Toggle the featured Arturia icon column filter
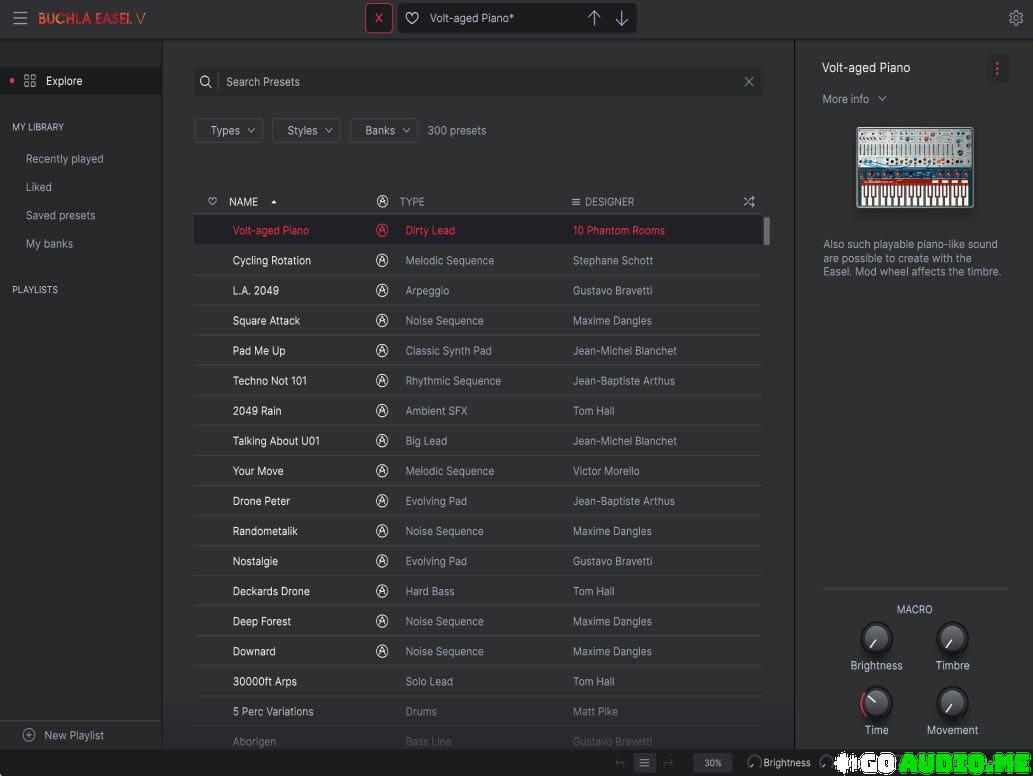The image size is (1033, 776). coord(382,202)
